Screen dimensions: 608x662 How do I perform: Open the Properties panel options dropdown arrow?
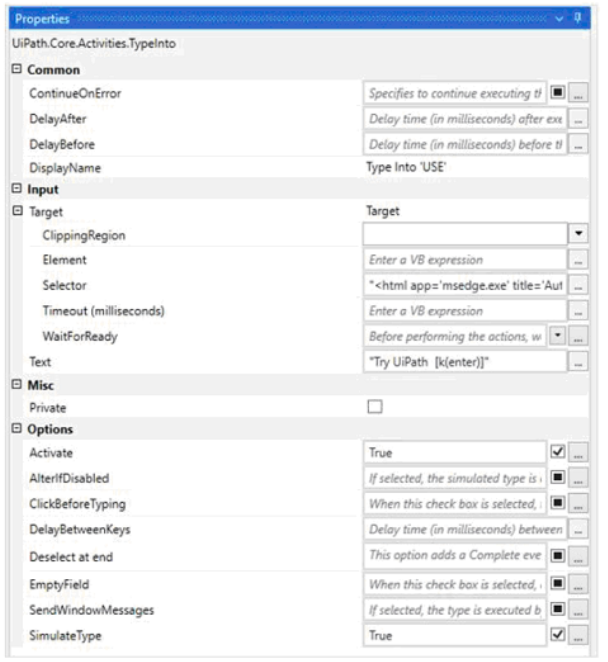[x=559, y=19]
